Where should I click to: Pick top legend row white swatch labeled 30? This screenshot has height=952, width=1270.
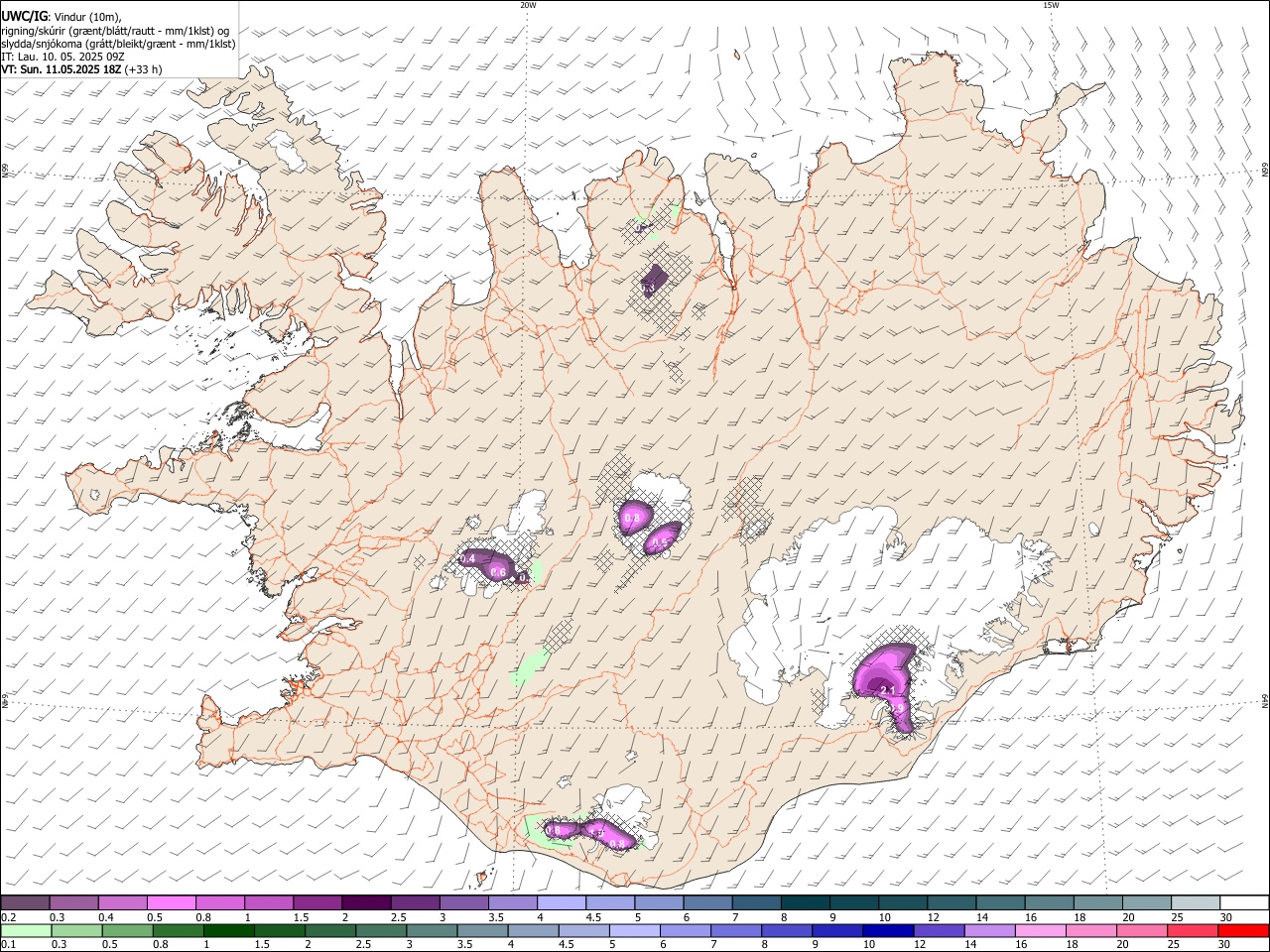click(x=1243, y=902)
